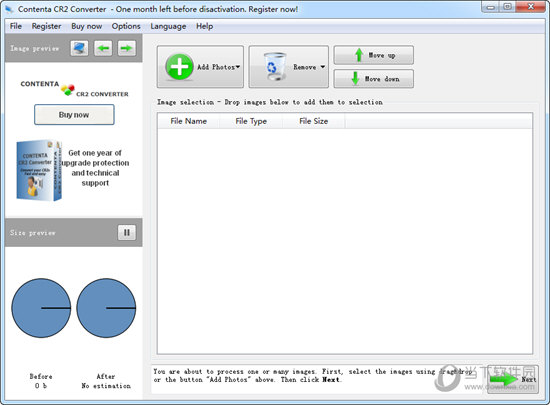Click the 'No estimation' text
This screenshot has width=550, height=405.
(106, 386)
